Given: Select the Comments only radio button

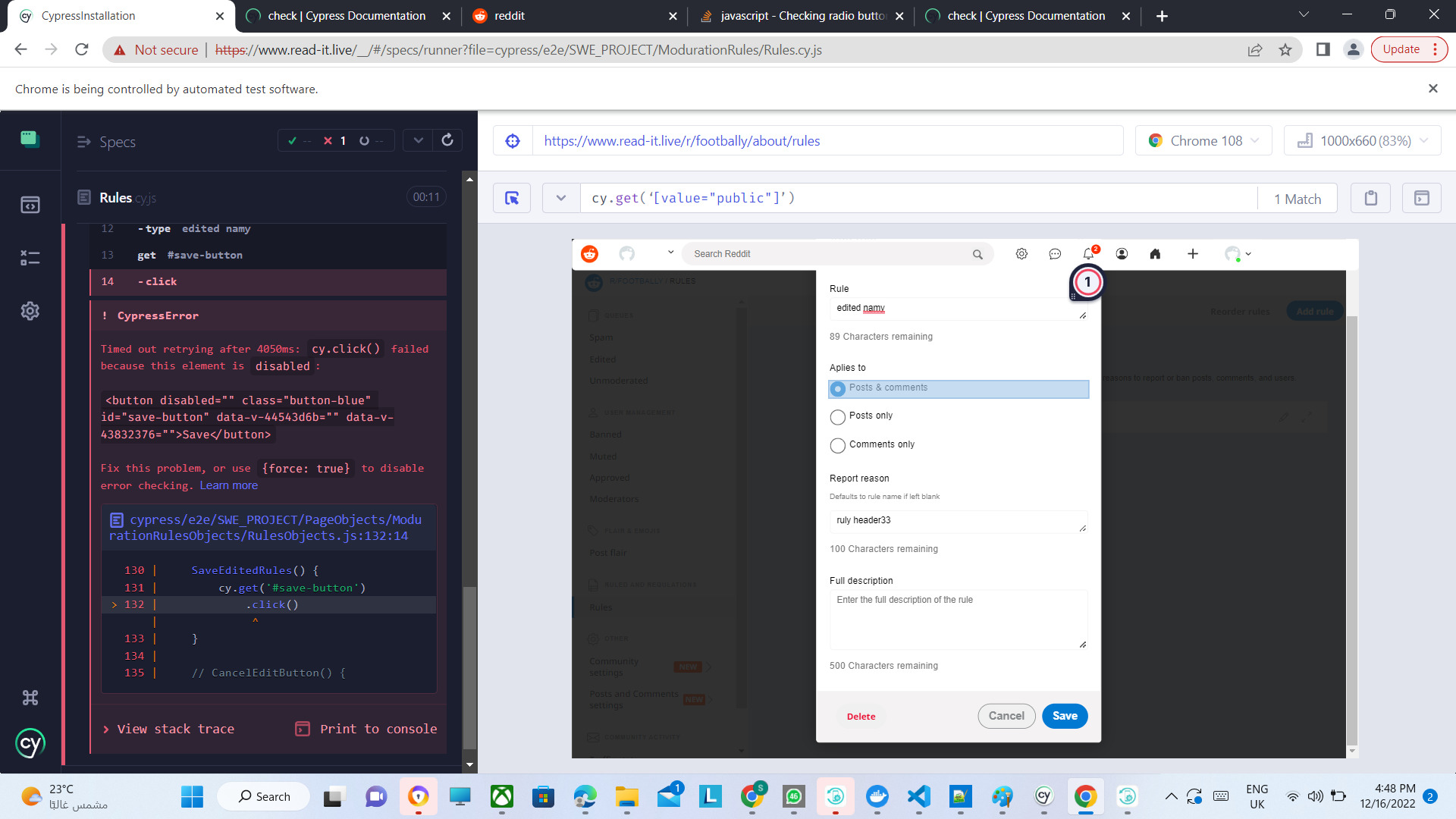Looking at the screenshot, I should point(837,446).
